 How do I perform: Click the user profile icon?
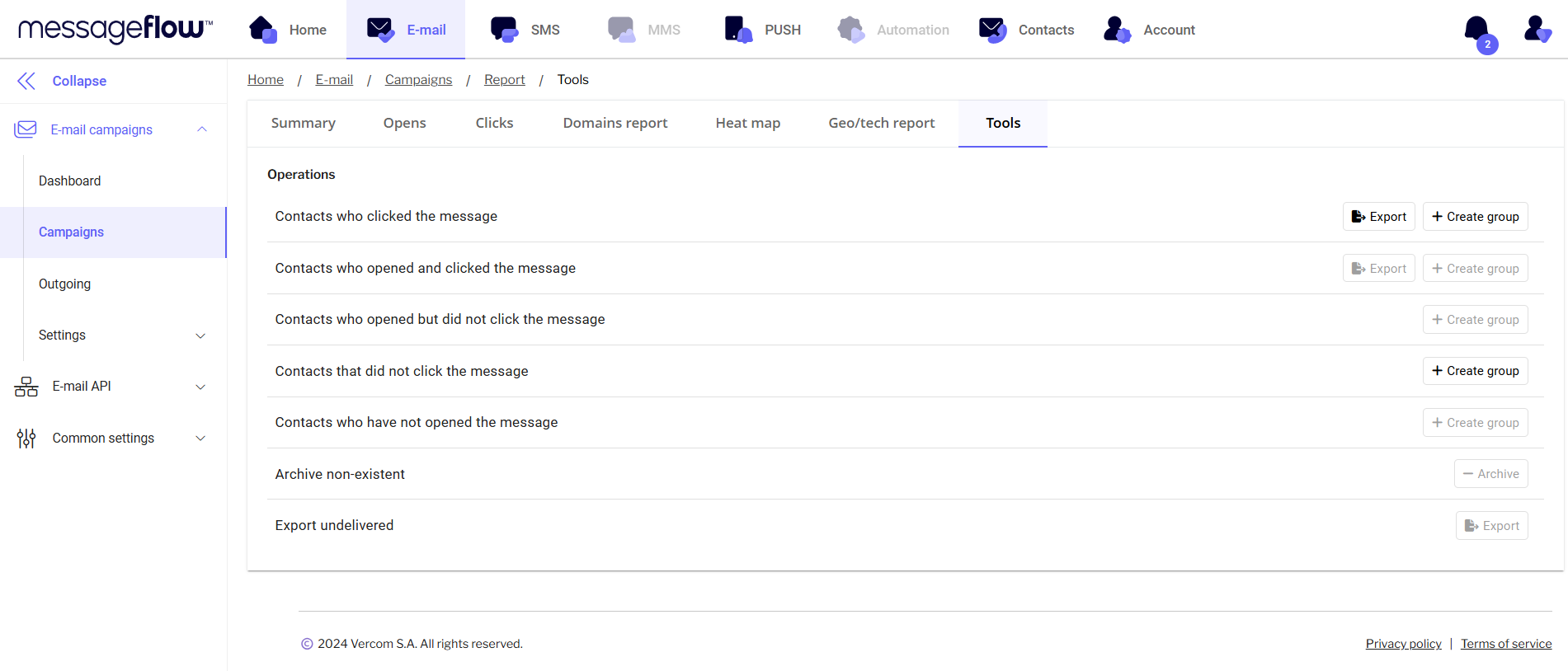(1537, 30)
